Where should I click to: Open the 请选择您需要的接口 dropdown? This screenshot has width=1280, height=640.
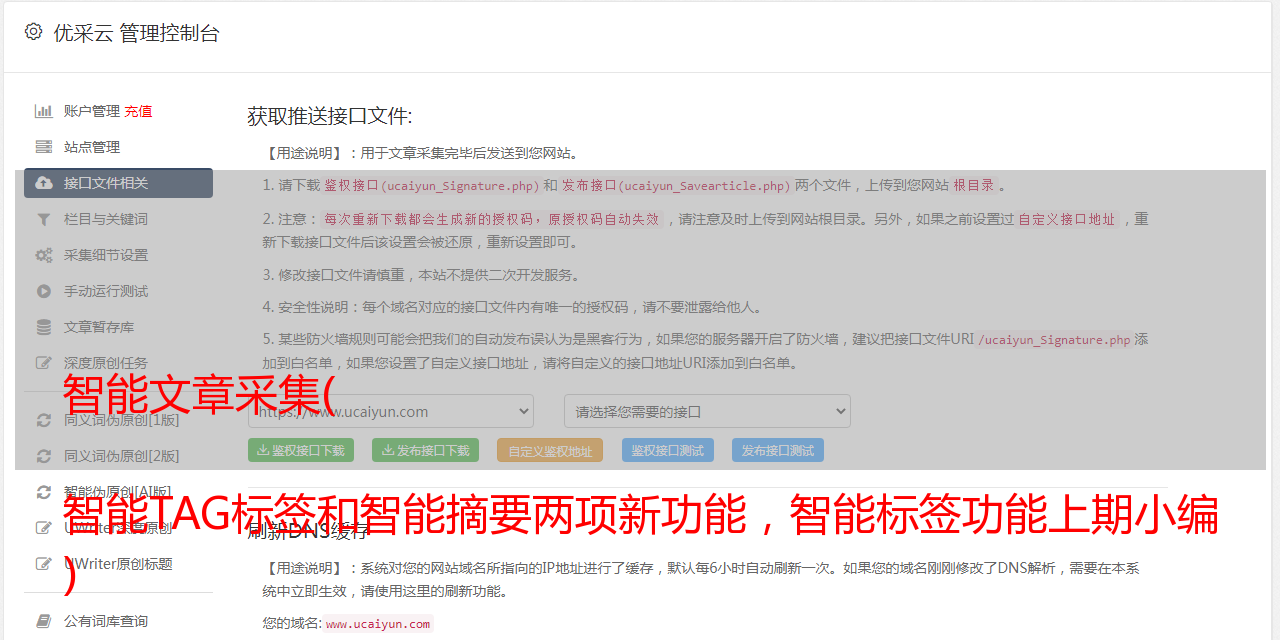pyautogui.click(x=707, y=411)
